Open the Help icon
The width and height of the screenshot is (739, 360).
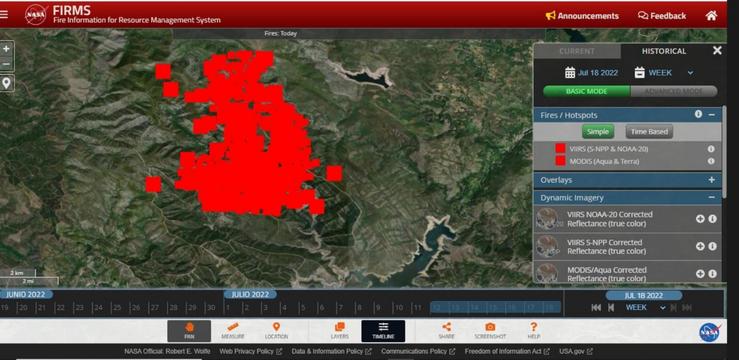(x=534, y=331)
